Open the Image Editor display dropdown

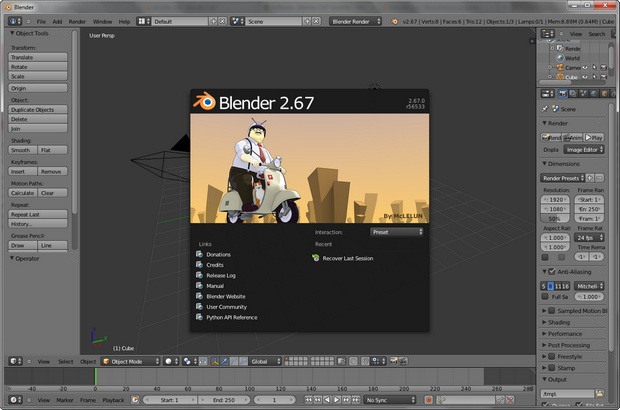pyautogui.click(x=584, y=150)
